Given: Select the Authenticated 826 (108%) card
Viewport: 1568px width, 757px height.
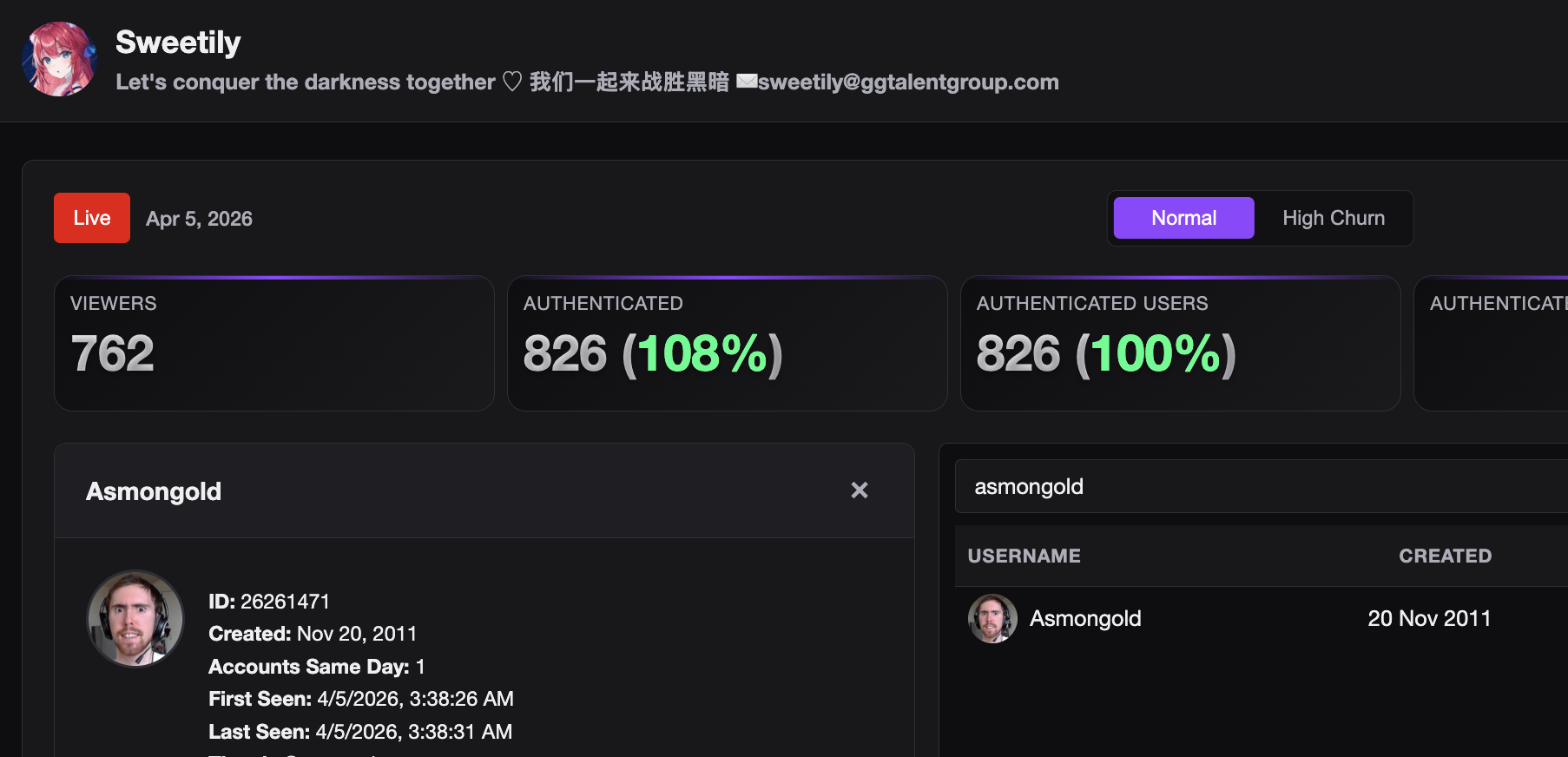Looking at the screenshot, I should (728, 344).
